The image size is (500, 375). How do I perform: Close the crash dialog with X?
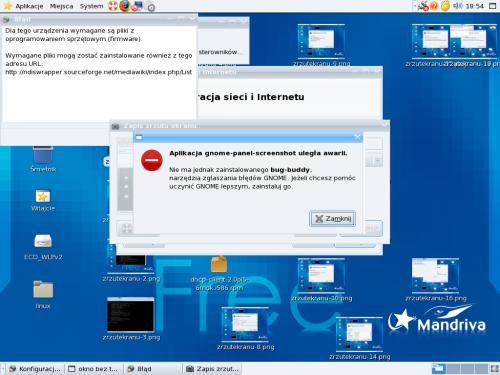(357, 137)
